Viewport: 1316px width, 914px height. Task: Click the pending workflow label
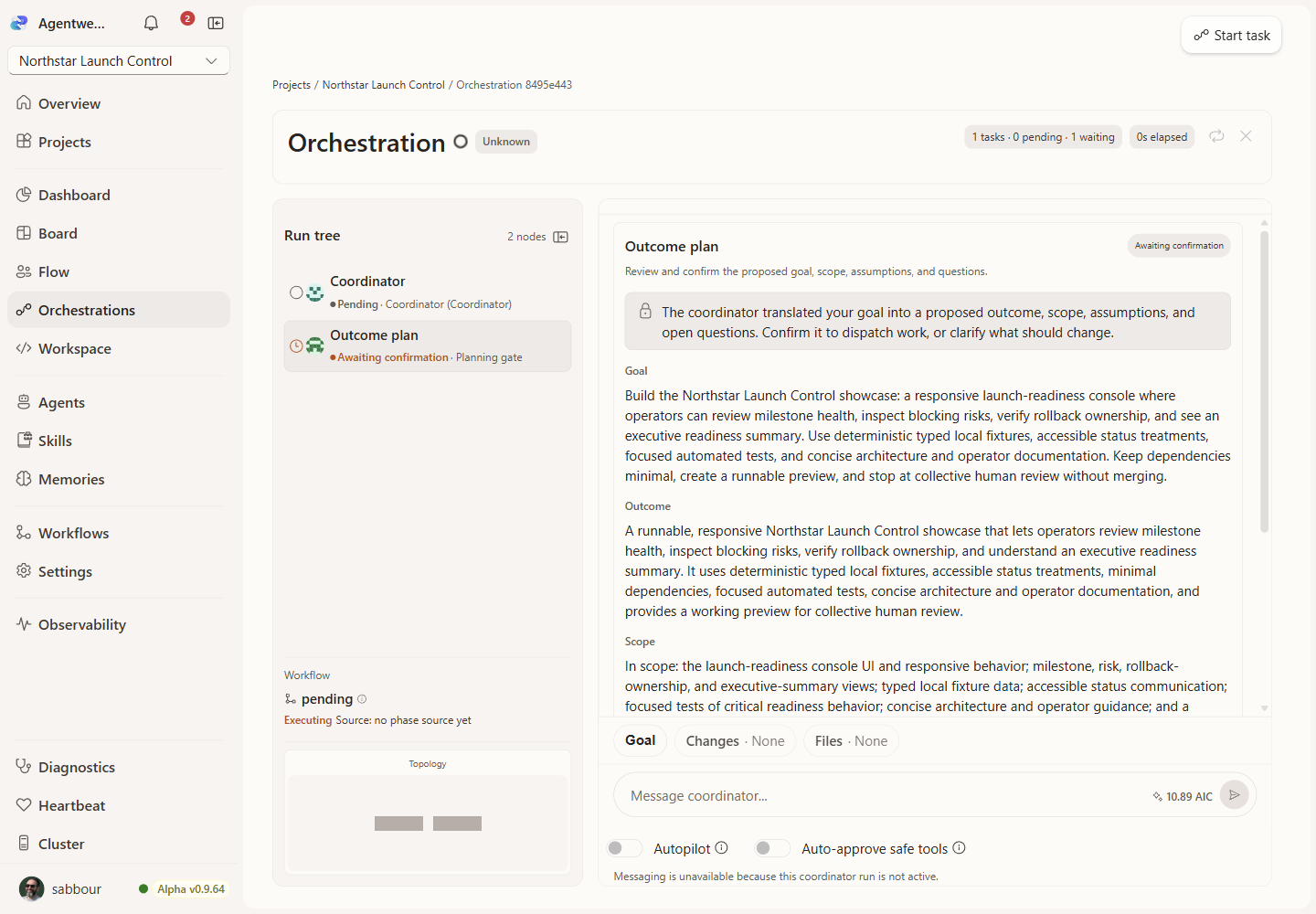click(327, 699)
